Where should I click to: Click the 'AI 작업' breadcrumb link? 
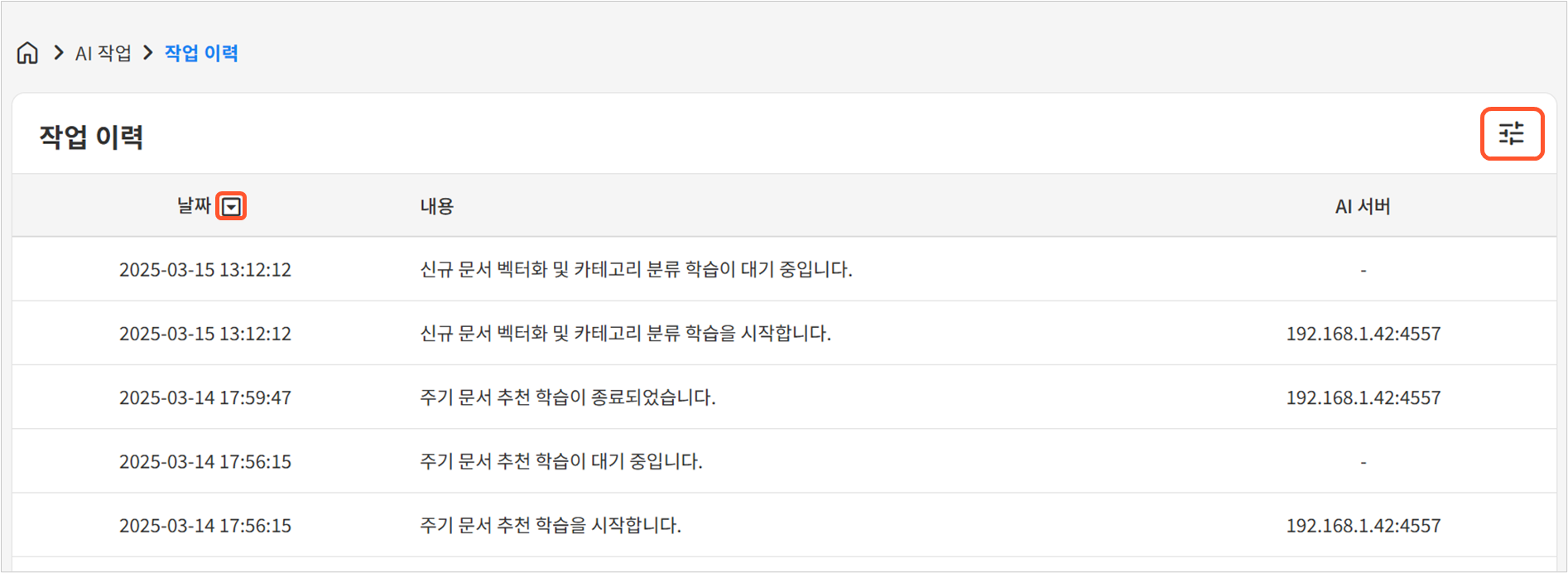[103, 54]
